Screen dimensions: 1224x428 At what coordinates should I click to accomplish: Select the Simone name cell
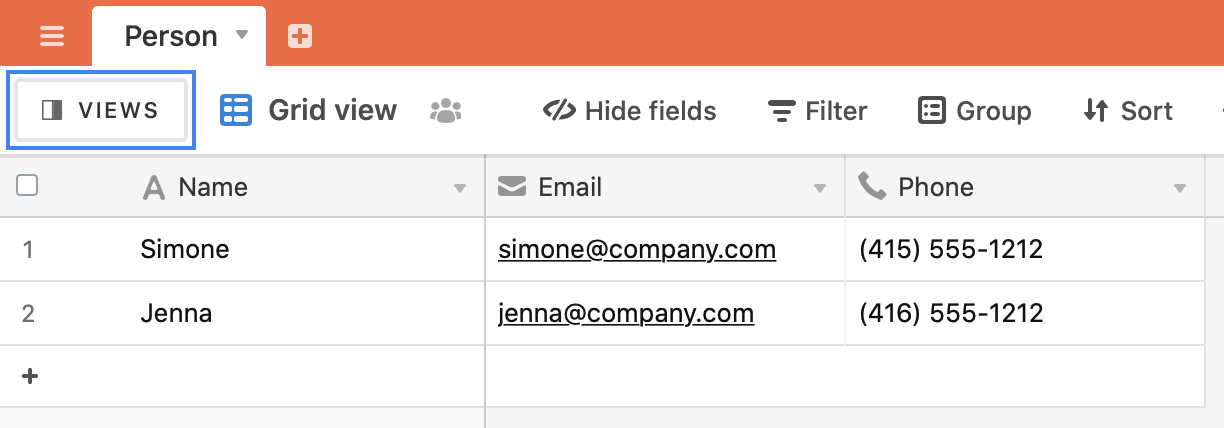pyautogui.click(x=185, y=249)
